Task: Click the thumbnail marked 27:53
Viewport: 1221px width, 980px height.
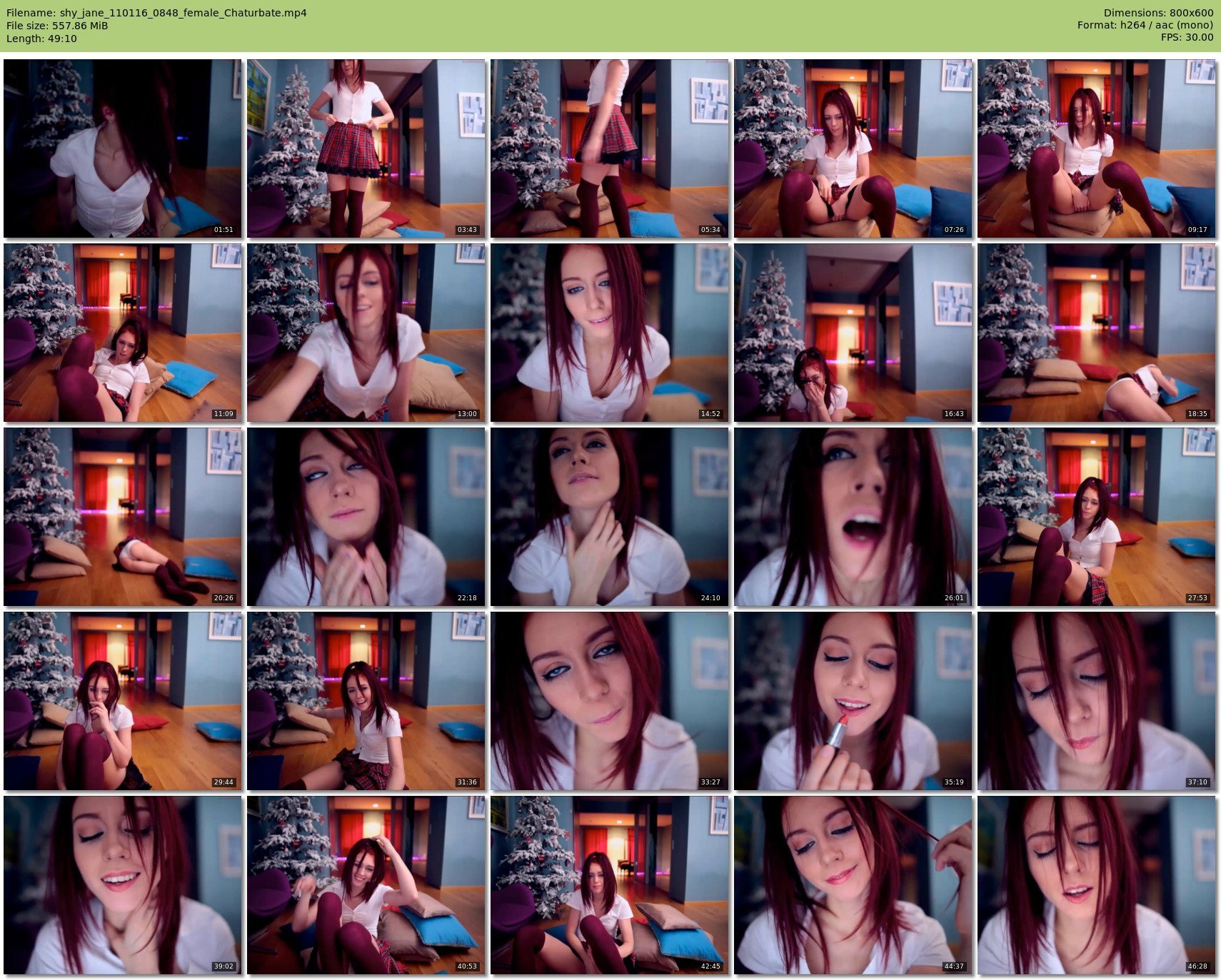Action: click(1097, 517)
